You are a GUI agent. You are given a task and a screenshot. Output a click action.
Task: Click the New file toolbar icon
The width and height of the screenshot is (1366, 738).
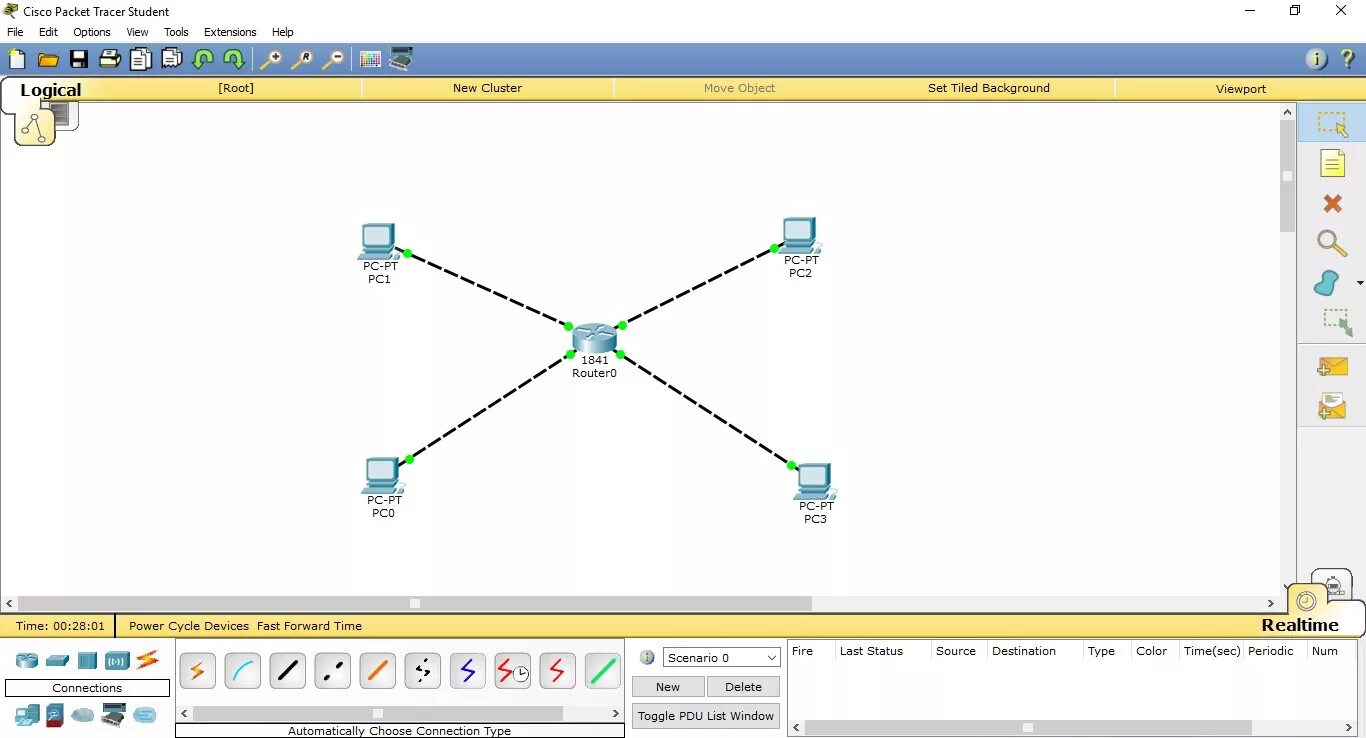(17, 60)
